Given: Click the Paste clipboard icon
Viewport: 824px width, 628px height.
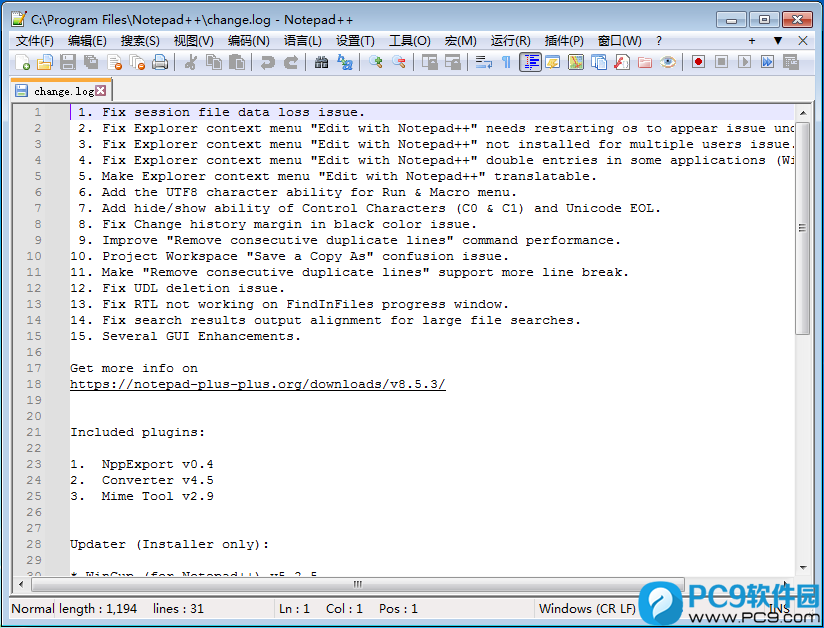Looking at the screenshot, I should (237, 63).
